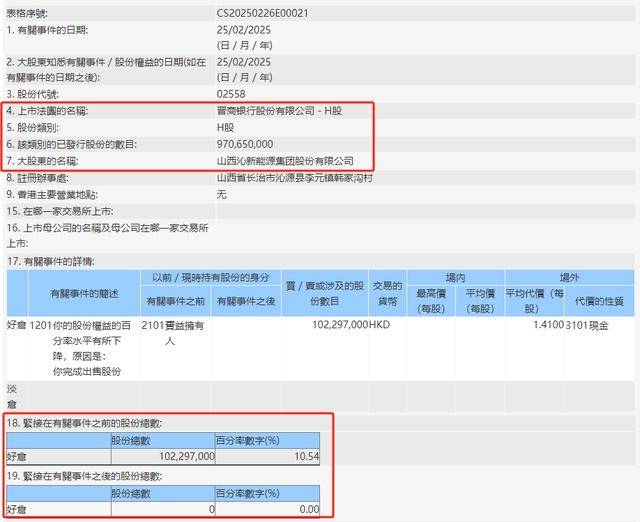Select the average consideration value 1.4100
The width and height of the screenshot is (640, 522).
pyautogui.click(x=549, y=325)
